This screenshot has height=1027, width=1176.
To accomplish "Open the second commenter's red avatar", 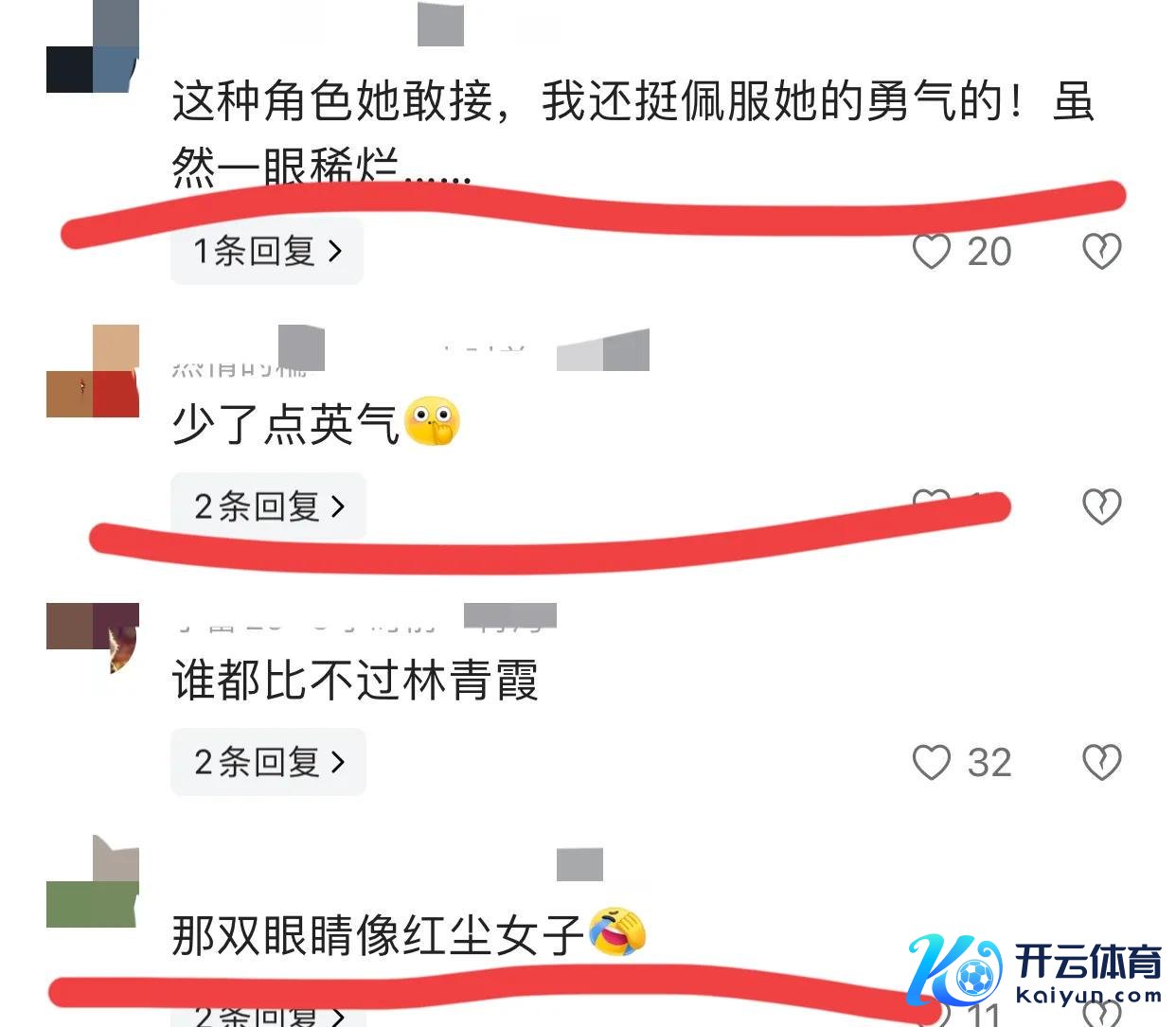I will [x=93, y=371].
